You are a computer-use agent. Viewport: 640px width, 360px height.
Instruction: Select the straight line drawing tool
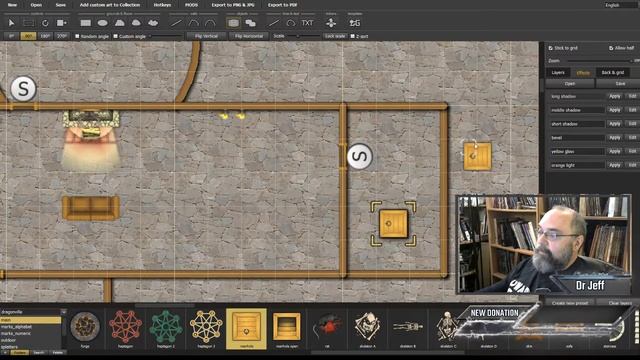[x=274, y=23]
